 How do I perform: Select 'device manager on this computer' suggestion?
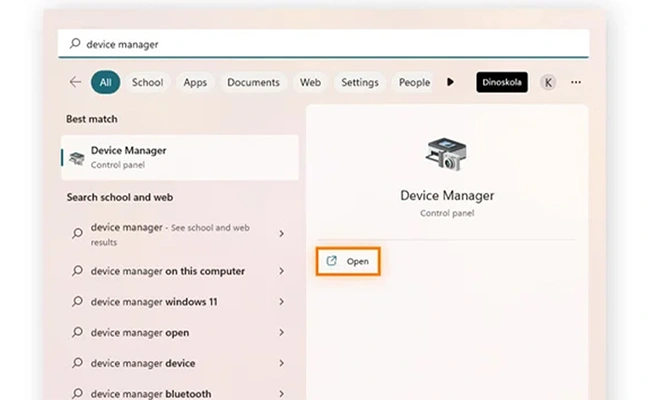(178, 271)
